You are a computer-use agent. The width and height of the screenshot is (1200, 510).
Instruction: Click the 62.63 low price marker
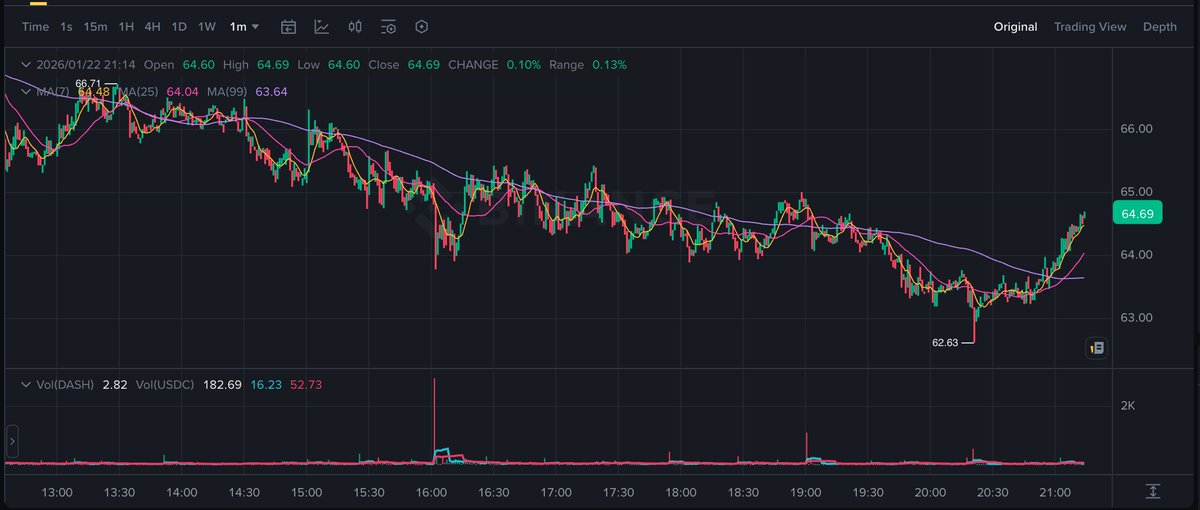tap(945, 342)
